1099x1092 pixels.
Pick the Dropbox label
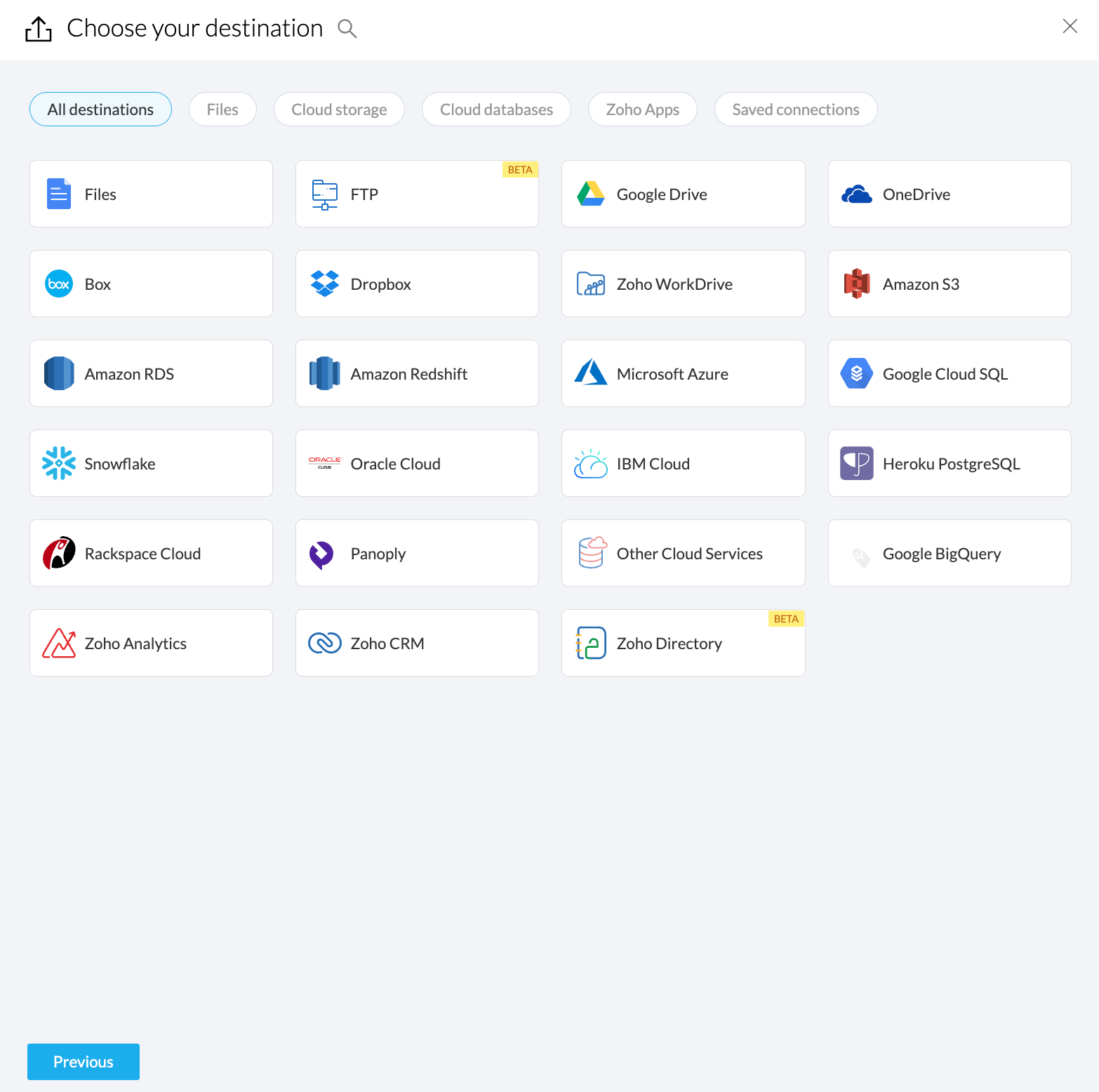tap(380, 284)
